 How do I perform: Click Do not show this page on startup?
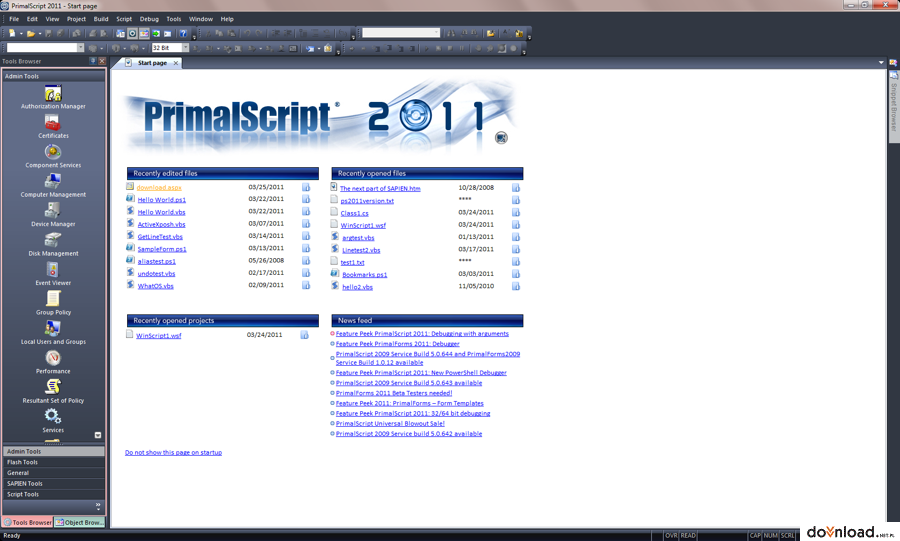(x=173, y=453)
